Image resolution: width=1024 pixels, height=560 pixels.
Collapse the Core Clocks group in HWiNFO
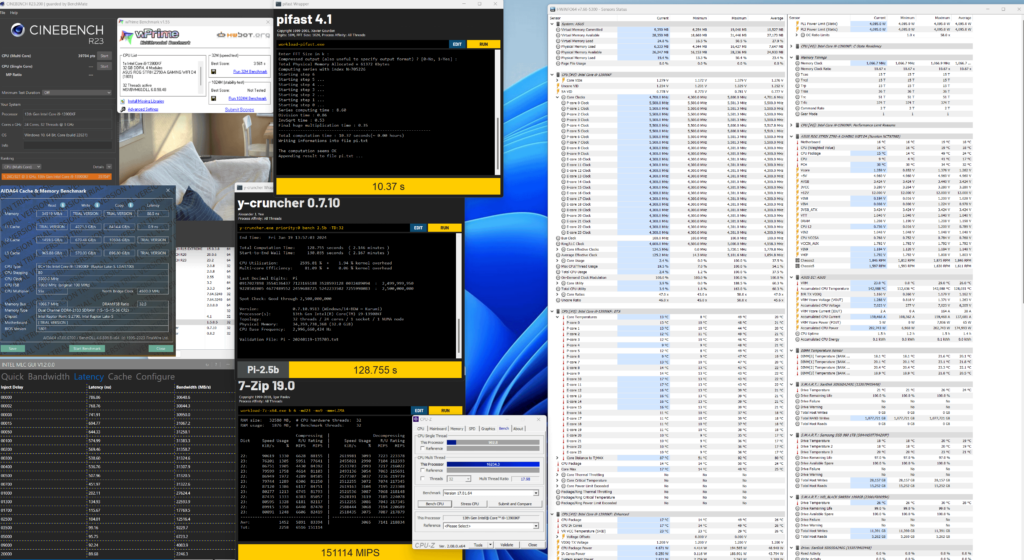coord(558,97)
